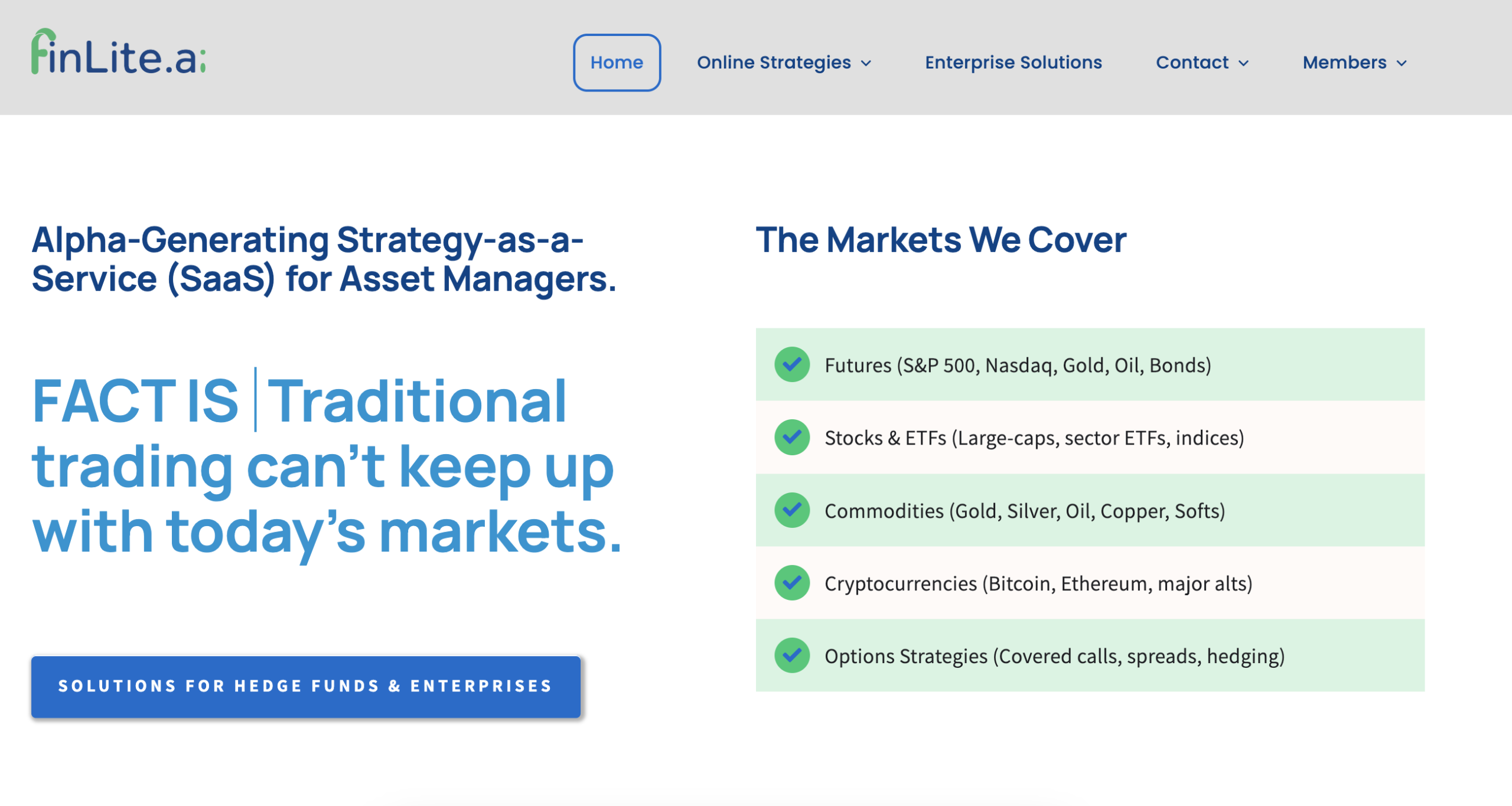Expand the Members menu chevron

pos(1402,63)
